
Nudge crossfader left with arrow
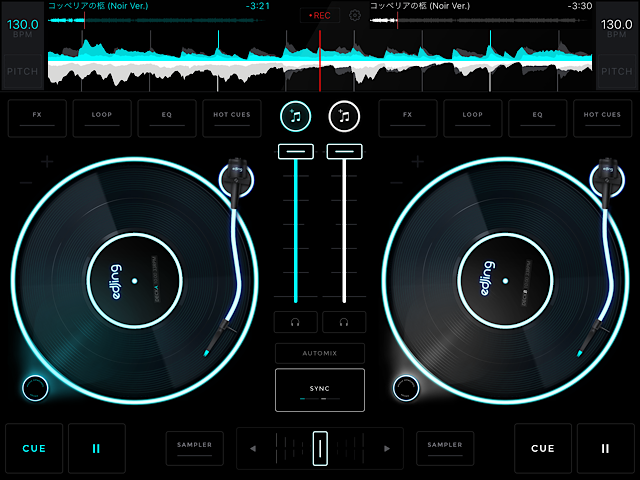point(253,449)
